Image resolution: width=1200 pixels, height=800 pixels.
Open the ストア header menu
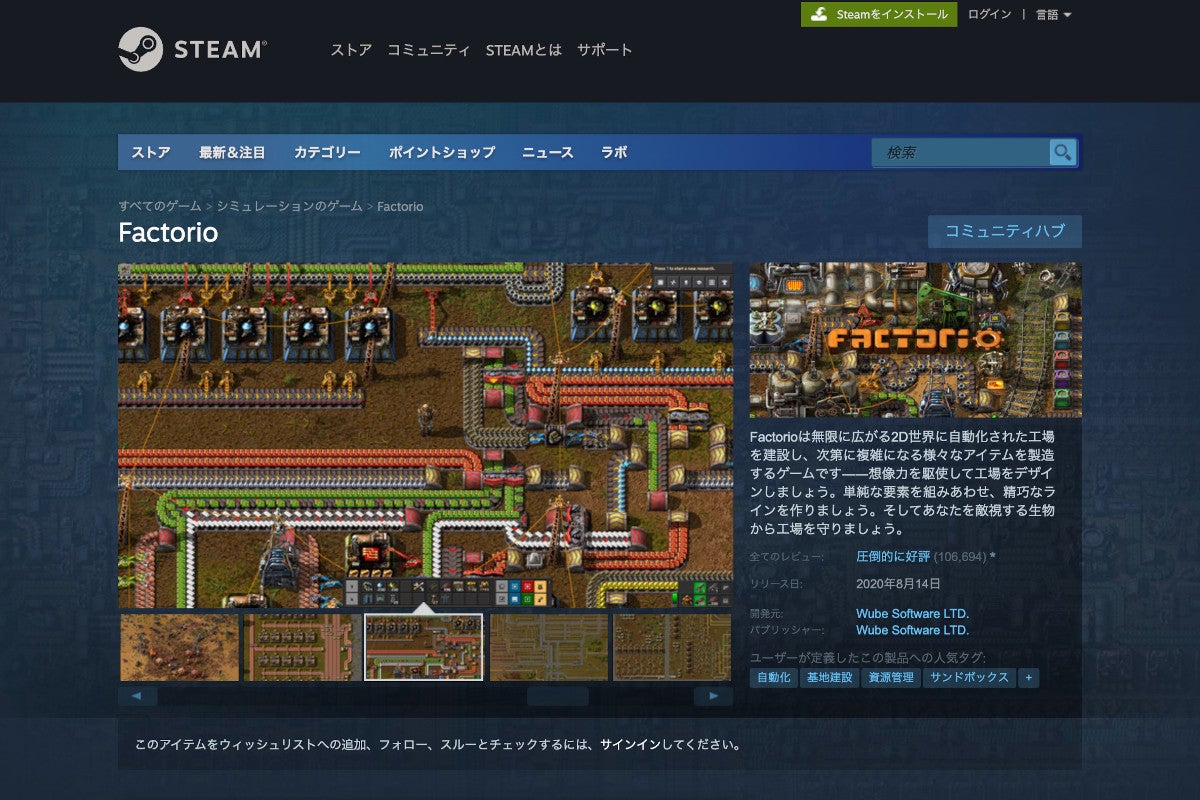[351, 50]
